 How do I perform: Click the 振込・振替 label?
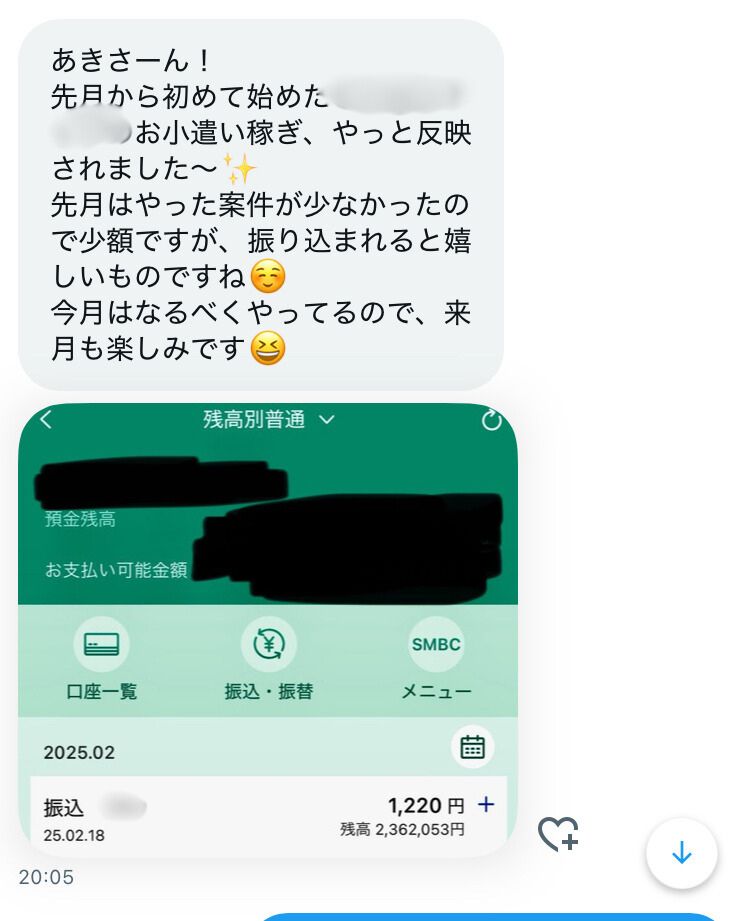click(x=268, y=691)
